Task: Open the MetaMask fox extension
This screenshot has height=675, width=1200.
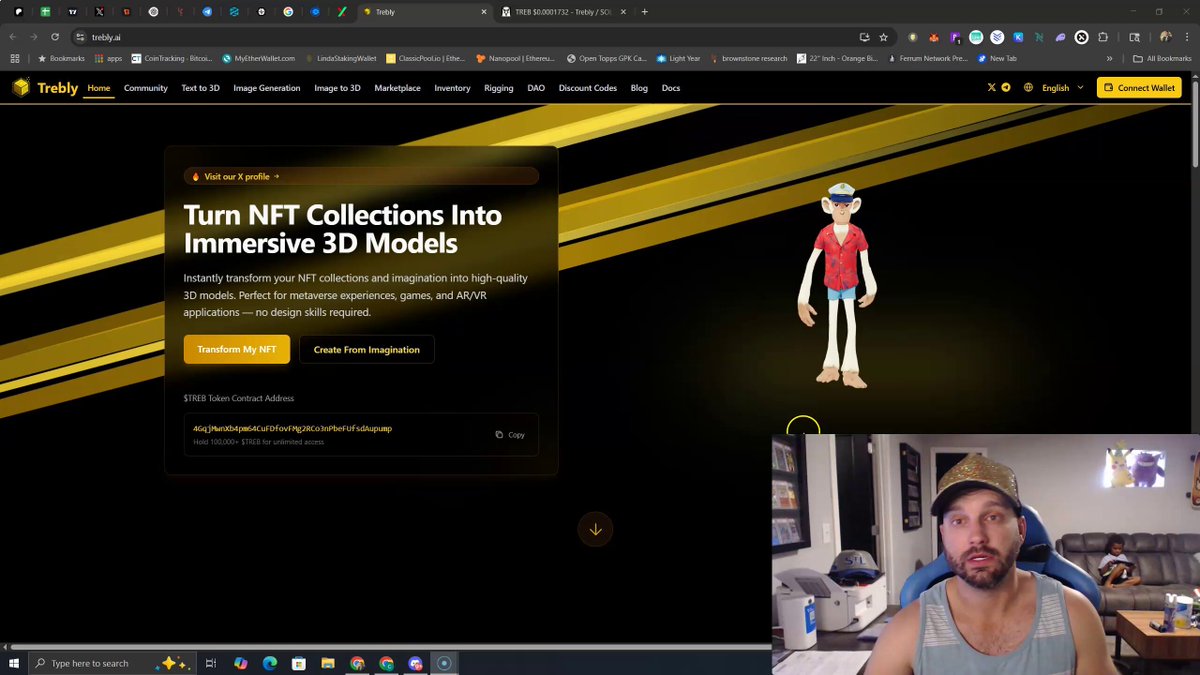Action: pos(934,37)
